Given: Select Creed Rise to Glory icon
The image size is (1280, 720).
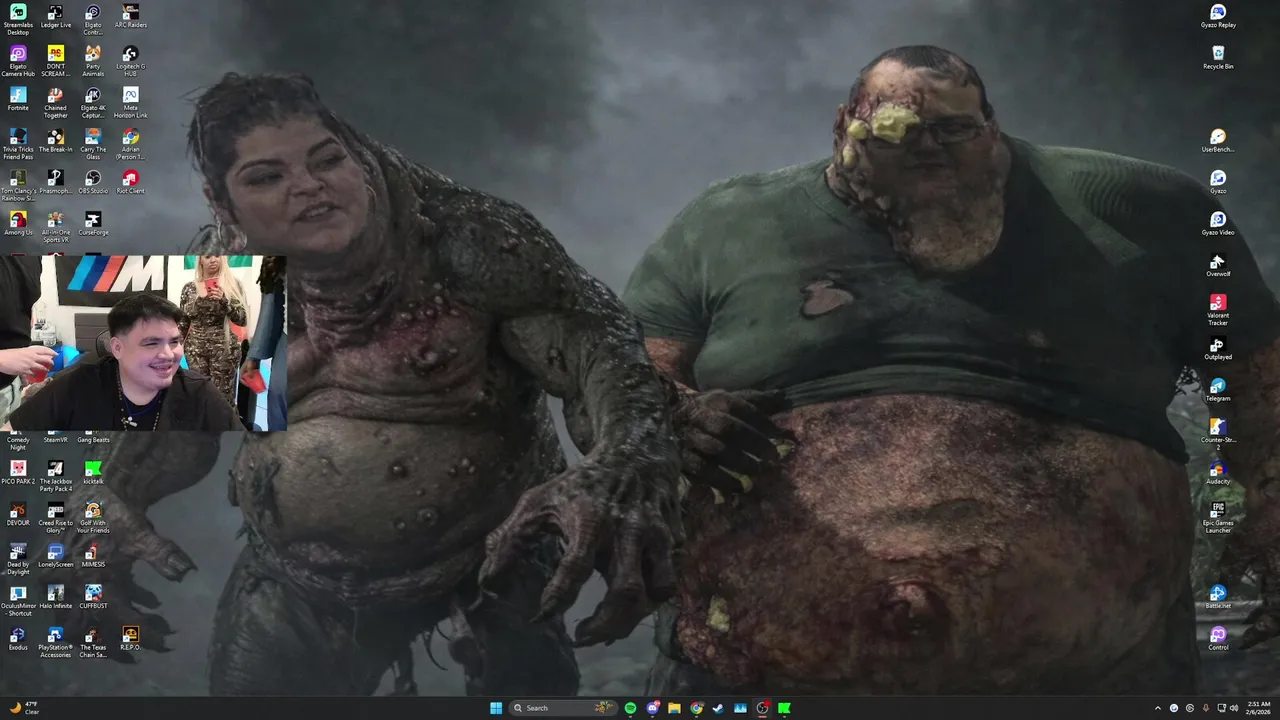Looking at the screenshot, I should 56,519.
